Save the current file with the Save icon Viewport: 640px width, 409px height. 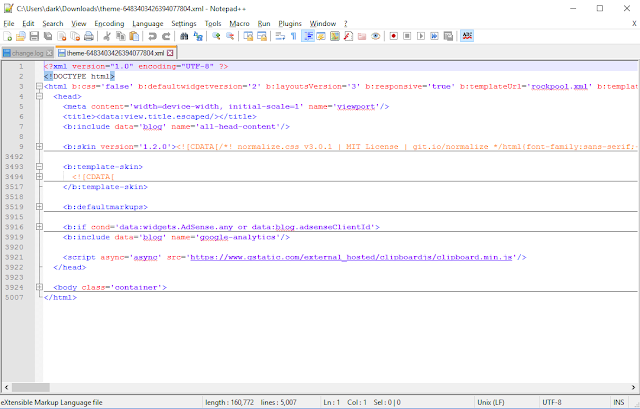(34, 36)
